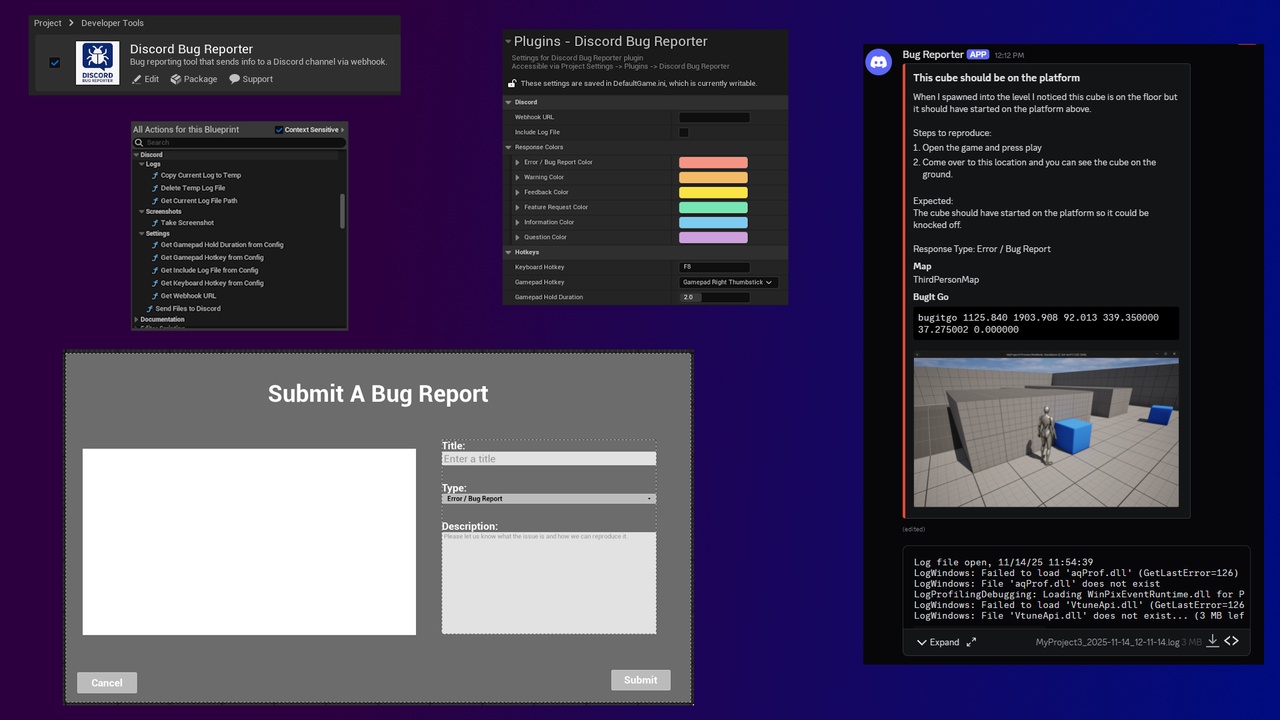Click Bug Reporter username in Discord message
Viewport: 1280px width, 720px height.
933,55
